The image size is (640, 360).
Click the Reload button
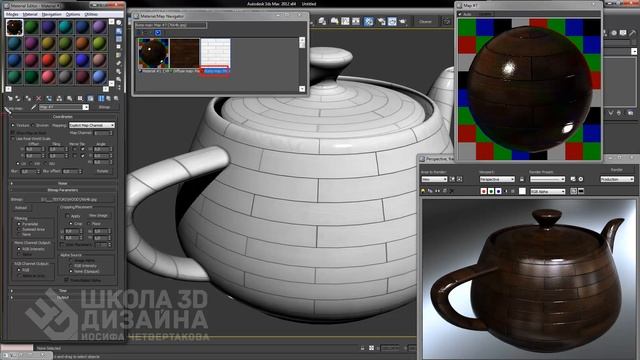(20, 208)
